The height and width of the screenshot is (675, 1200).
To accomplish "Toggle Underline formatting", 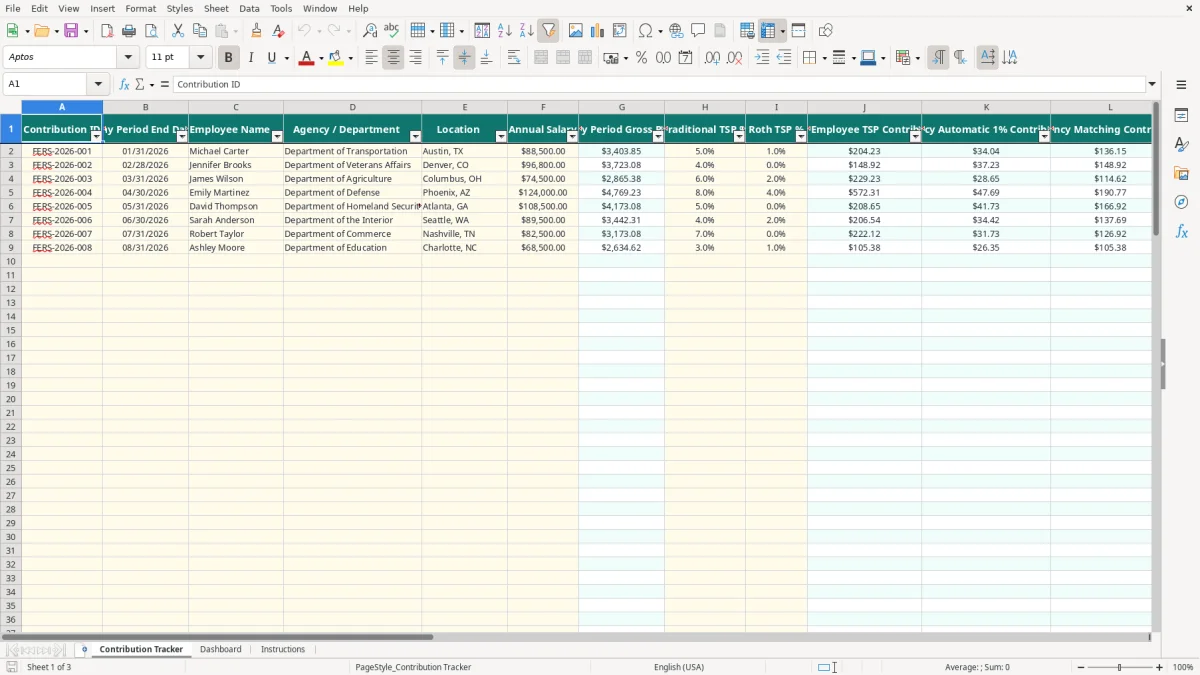I will point(271,58).
